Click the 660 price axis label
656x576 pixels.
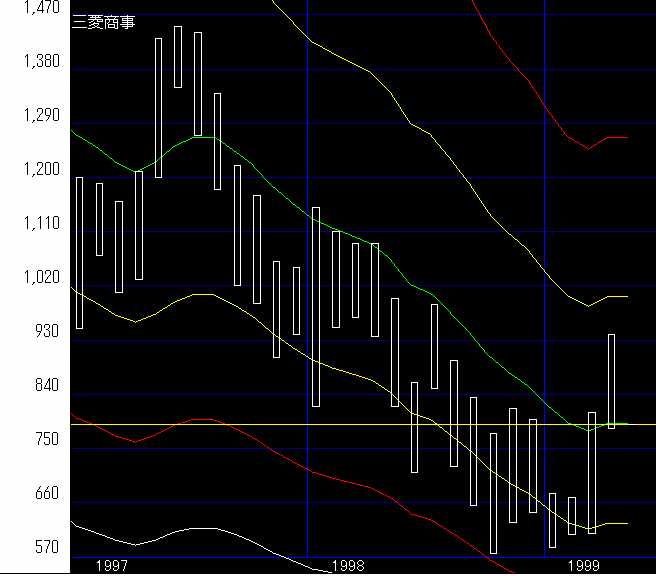(x=47, y=494)
